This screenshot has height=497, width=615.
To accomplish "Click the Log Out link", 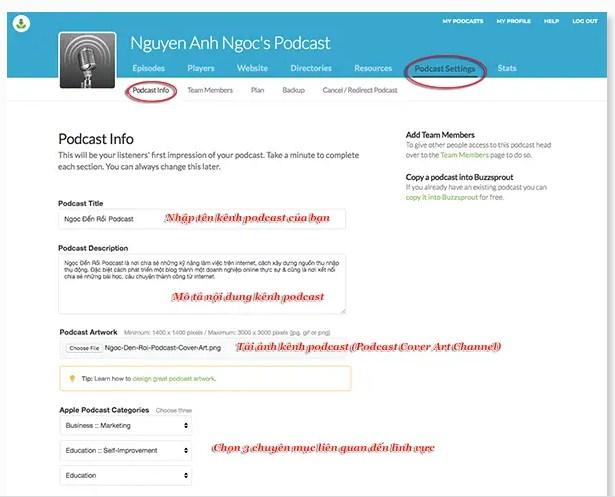I will (x=585, y=21).
